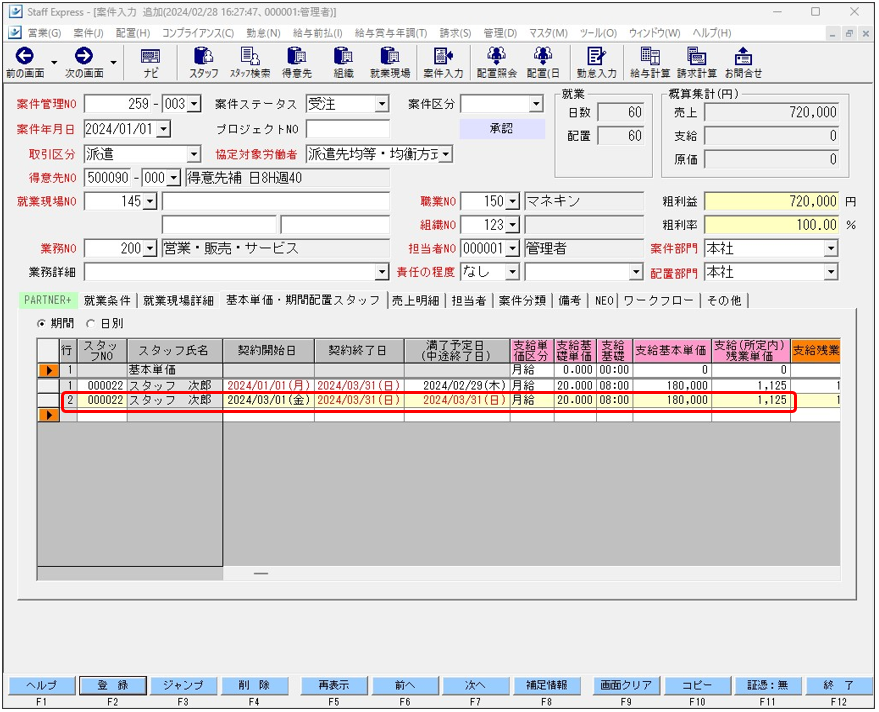Click the 契約開始日 column header
This screenshot has height=712, width=879.
tap(269, 350)
